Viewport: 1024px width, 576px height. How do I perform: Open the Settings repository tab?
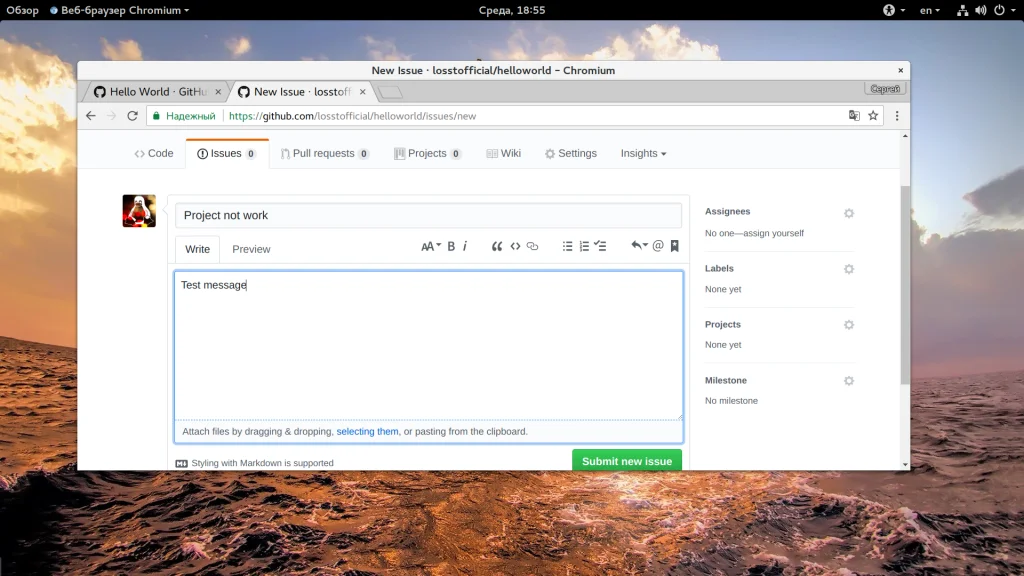pyautogui.click(x=571, y=153)
